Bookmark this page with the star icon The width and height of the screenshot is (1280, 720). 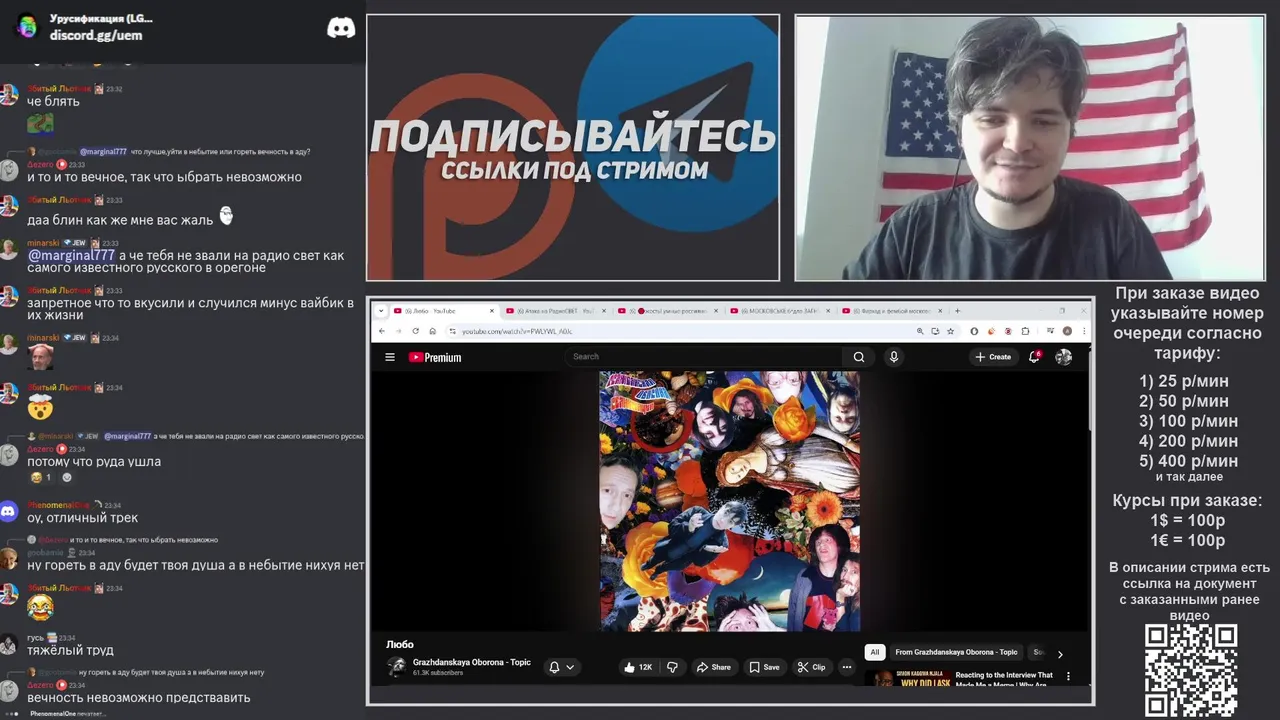(x=950, y=331)
